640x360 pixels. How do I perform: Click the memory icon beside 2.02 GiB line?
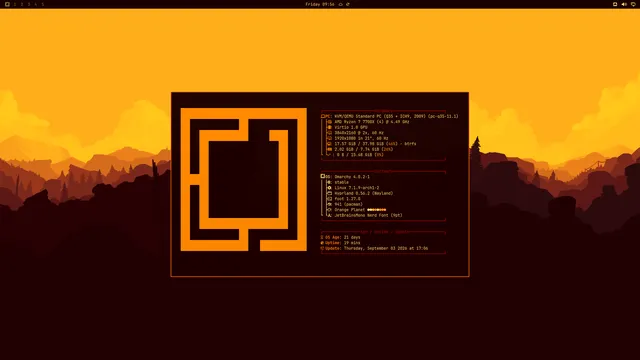[x=329, y=149]
